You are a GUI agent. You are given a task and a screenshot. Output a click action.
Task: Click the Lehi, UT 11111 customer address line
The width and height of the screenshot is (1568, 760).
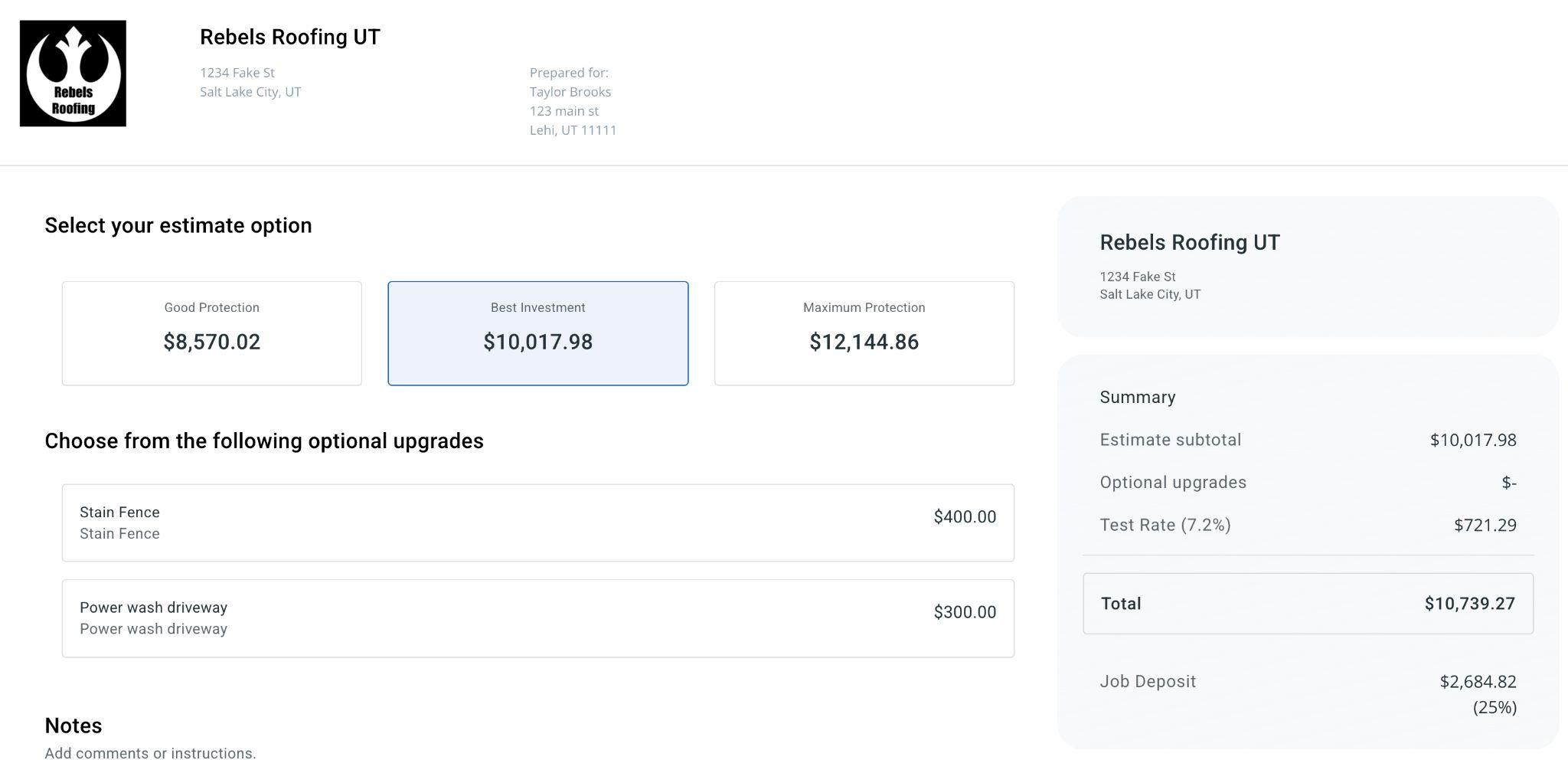click(x=573, y=130)
